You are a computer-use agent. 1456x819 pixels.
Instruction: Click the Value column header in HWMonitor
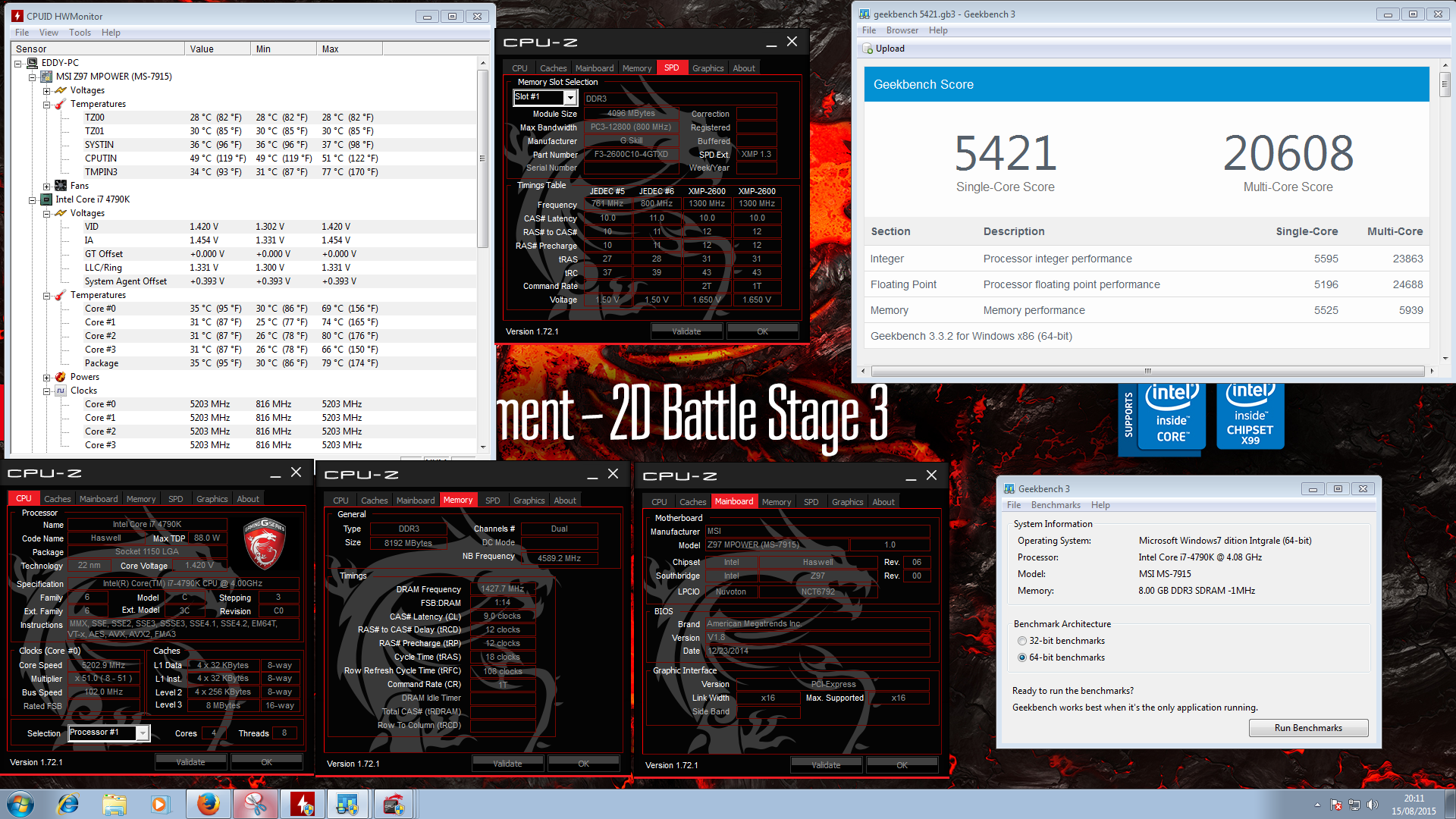(217, 49)
